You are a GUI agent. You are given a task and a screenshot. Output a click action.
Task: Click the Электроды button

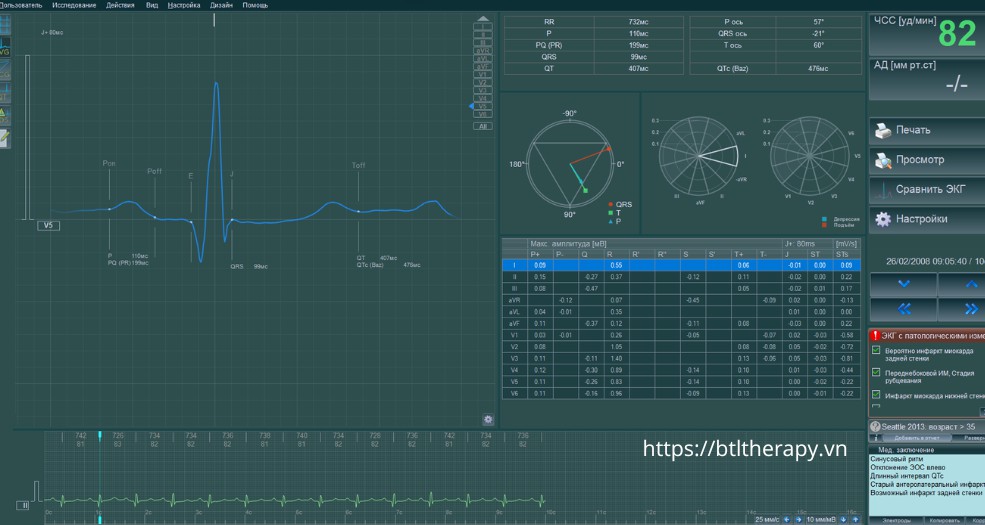pos(896,521)
